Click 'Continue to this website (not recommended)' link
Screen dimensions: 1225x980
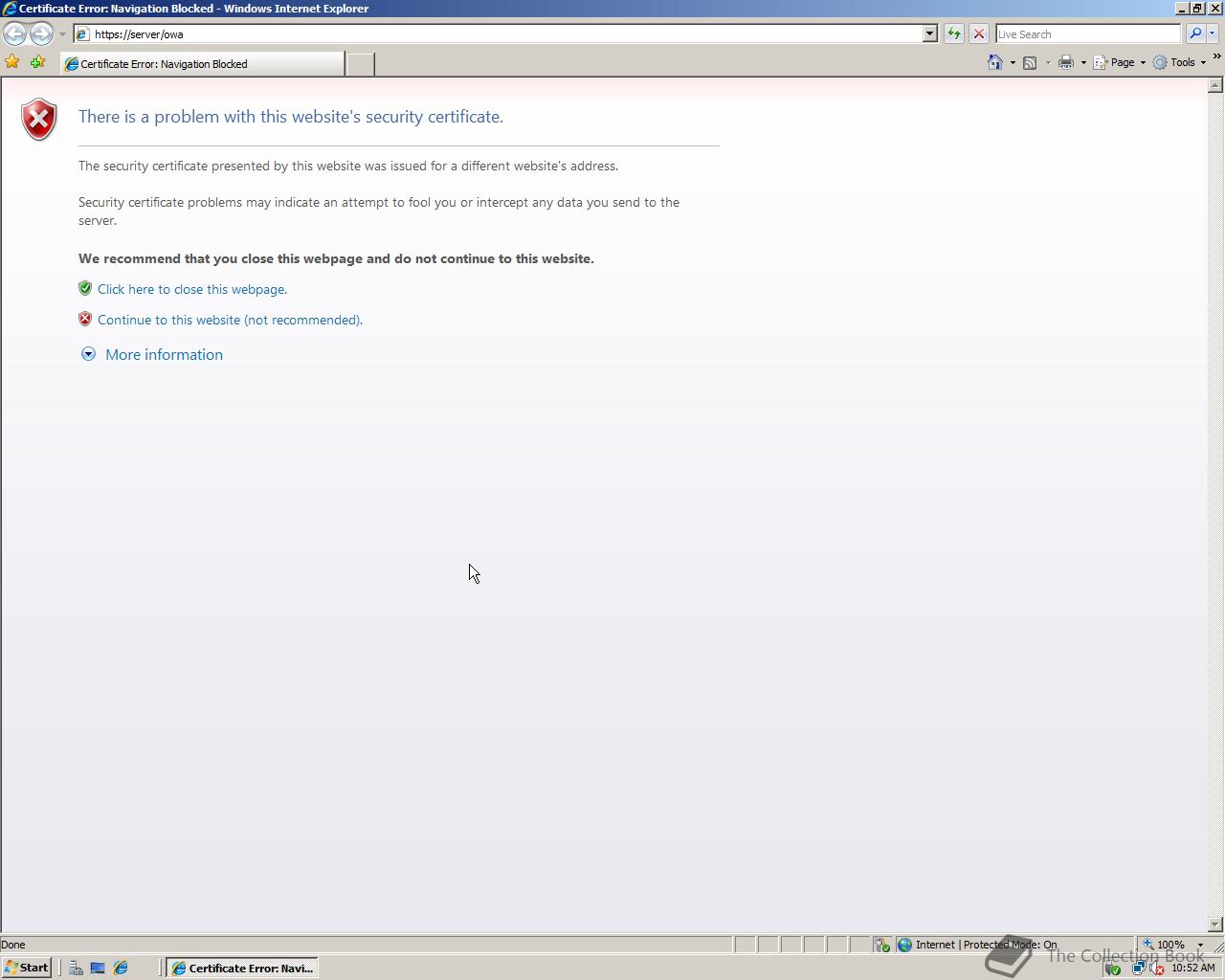tap(230, 320)
